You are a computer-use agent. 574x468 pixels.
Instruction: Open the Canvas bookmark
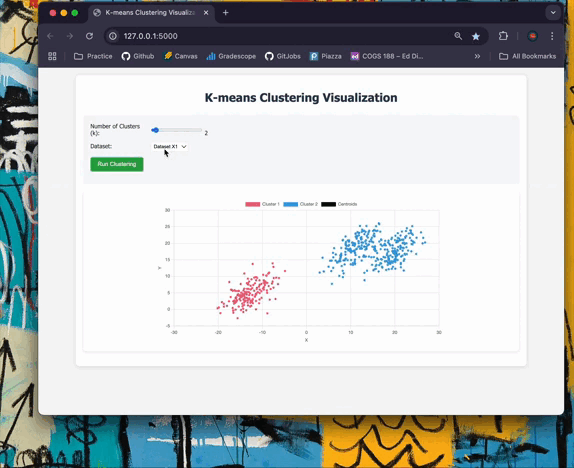pyautogui.click(x=180, y=56)
